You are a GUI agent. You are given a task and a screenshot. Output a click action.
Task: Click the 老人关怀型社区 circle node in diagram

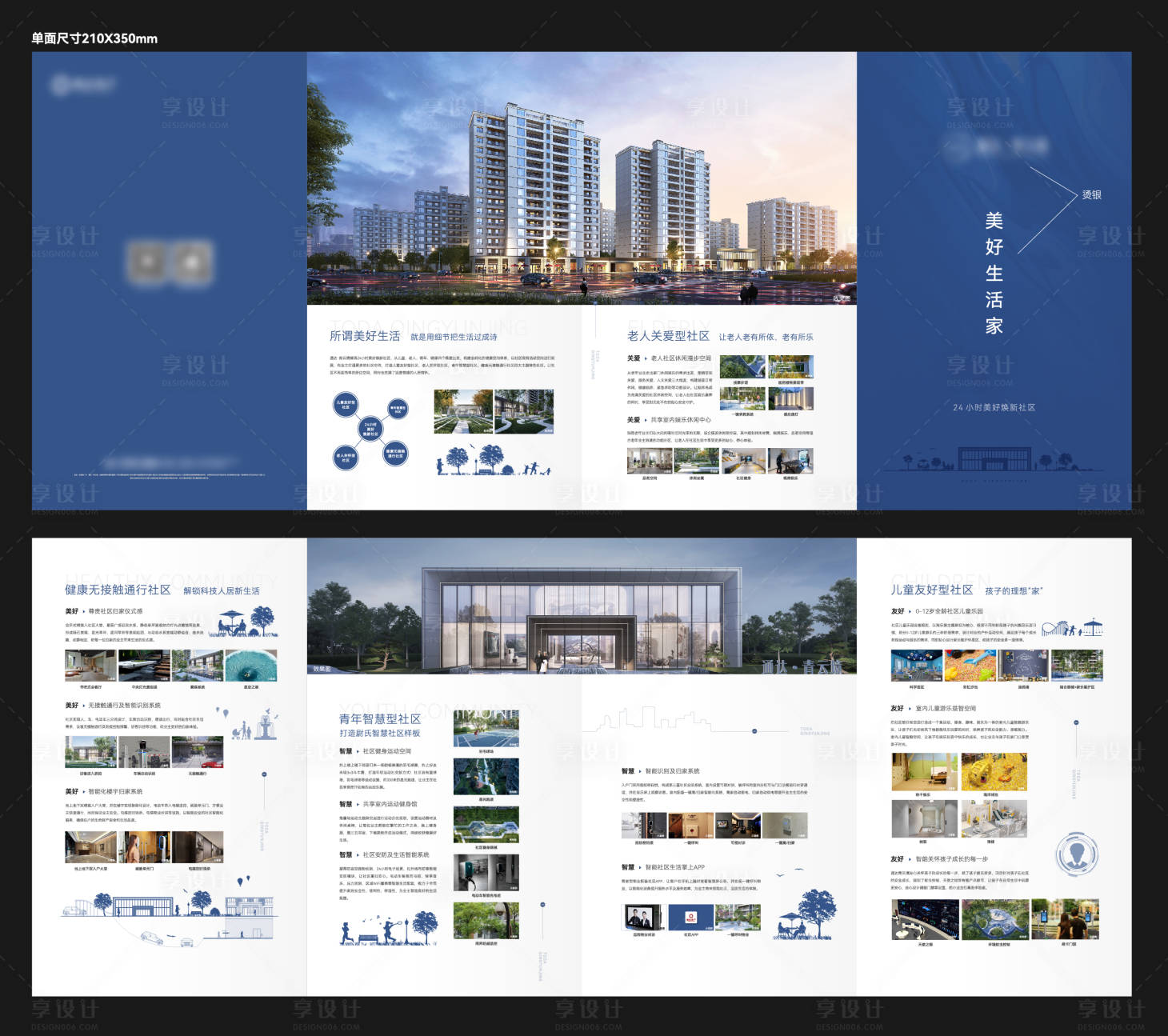(x=346, y=458)
